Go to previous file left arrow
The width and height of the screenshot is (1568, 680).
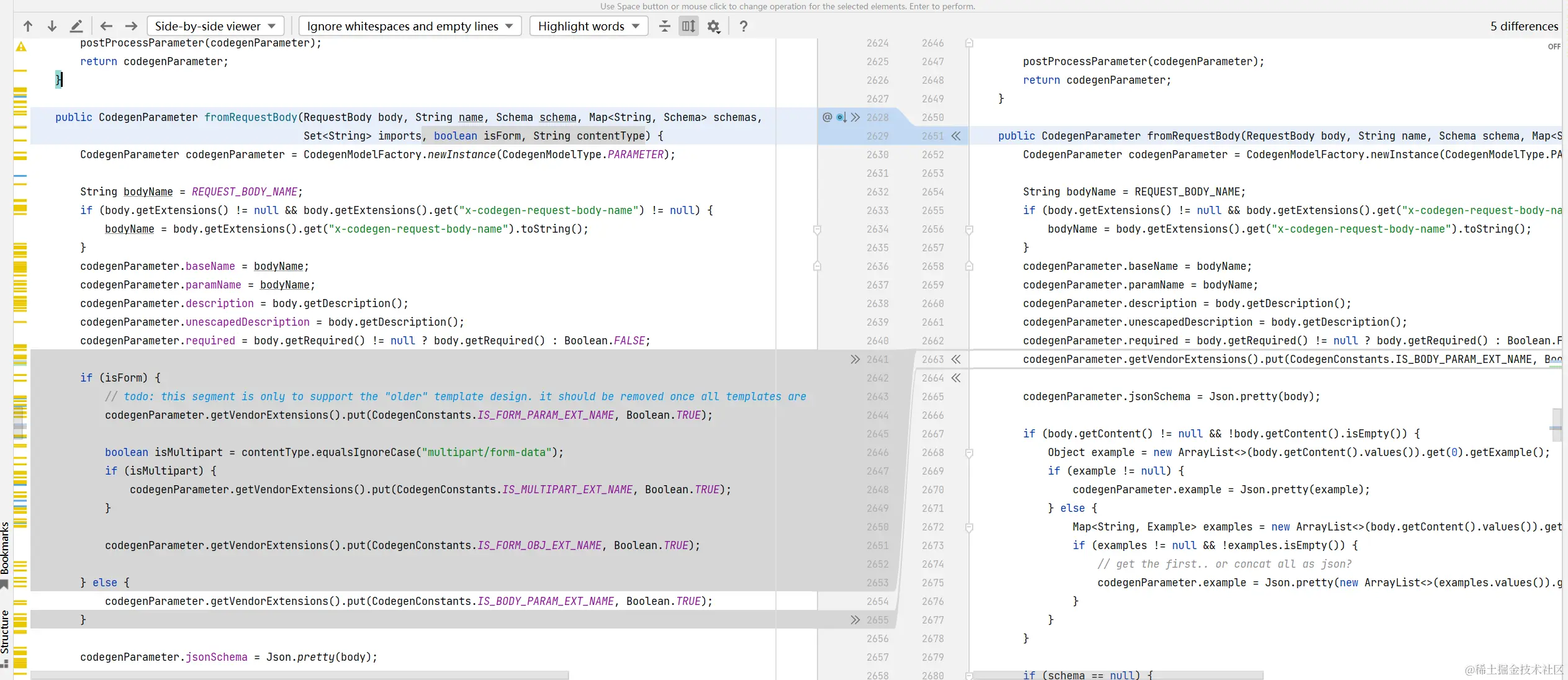tap(106, 26)
